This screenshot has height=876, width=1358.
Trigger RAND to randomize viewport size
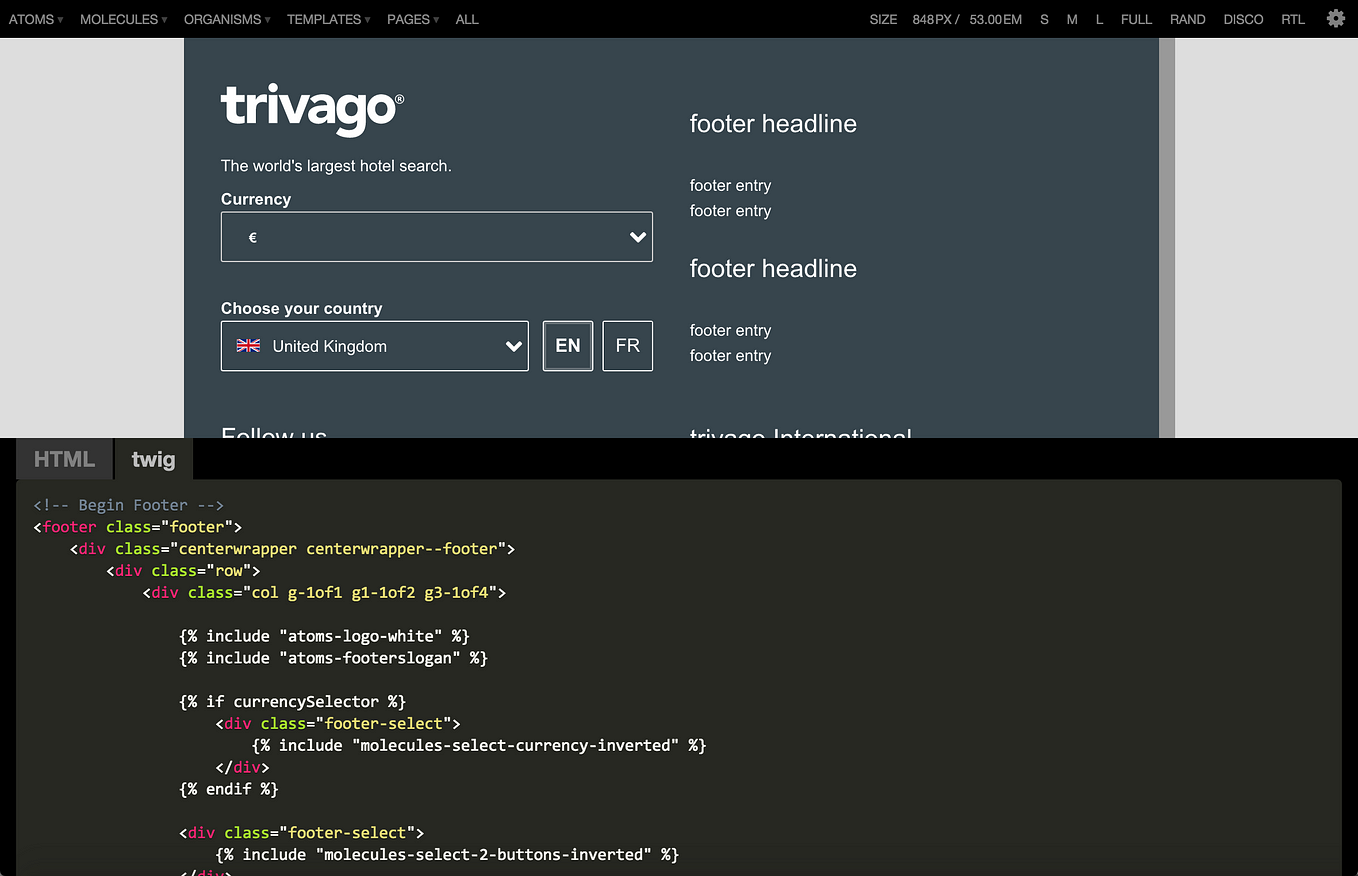coord(1188,18)
